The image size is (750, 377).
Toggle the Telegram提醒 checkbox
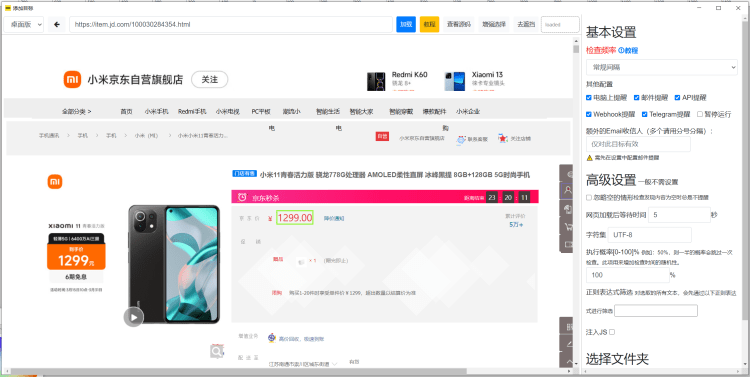tap(644, 114)
